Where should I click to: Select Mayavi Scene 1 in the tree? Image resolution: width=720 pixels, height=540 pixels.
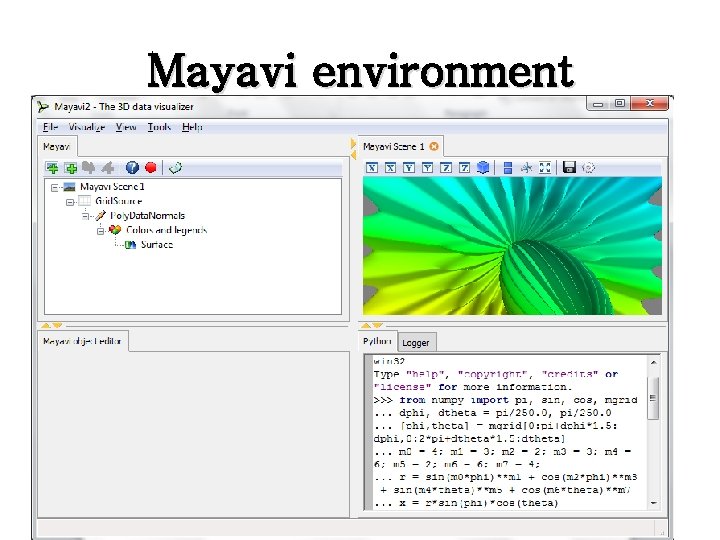pyautogui.click(x=112, y=187)
